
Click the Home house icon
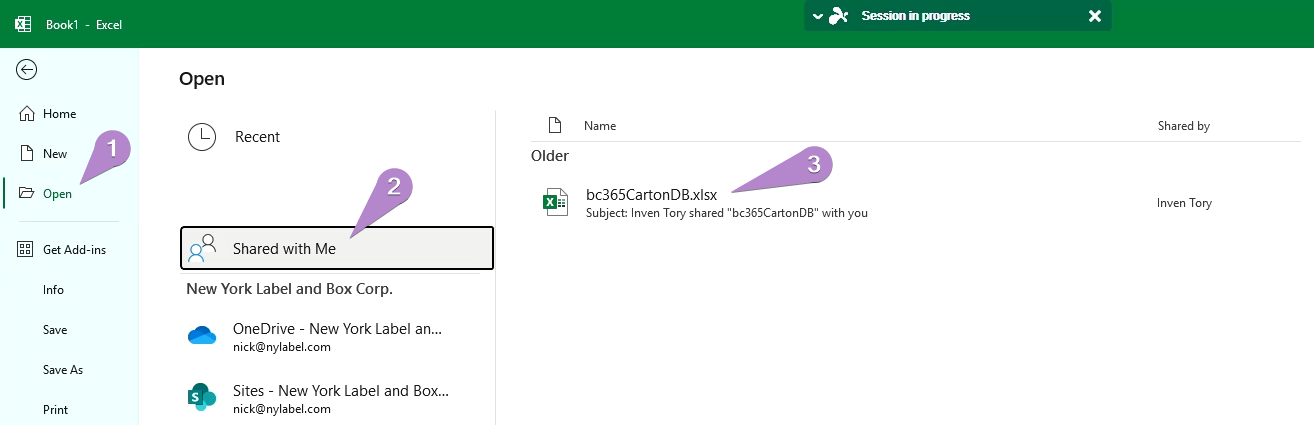click(x=27, y=114)
